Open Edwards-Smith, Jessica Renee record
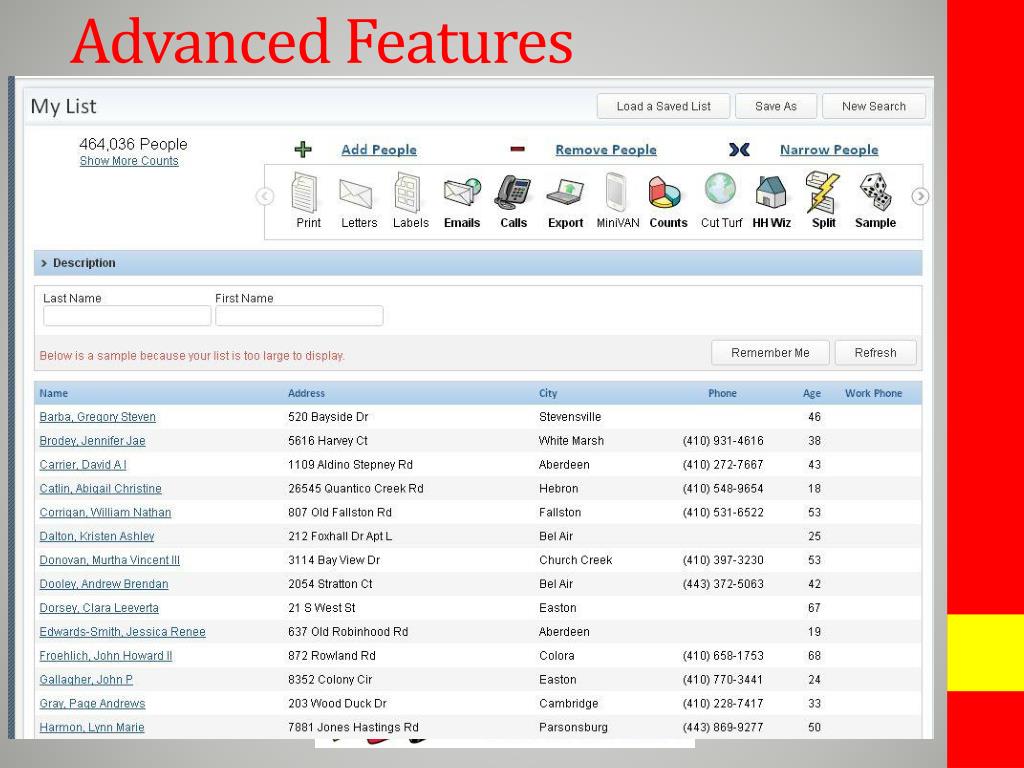The height and width of the screenshot is (768, 1024). pyautogui.click(x=122, y=632)
